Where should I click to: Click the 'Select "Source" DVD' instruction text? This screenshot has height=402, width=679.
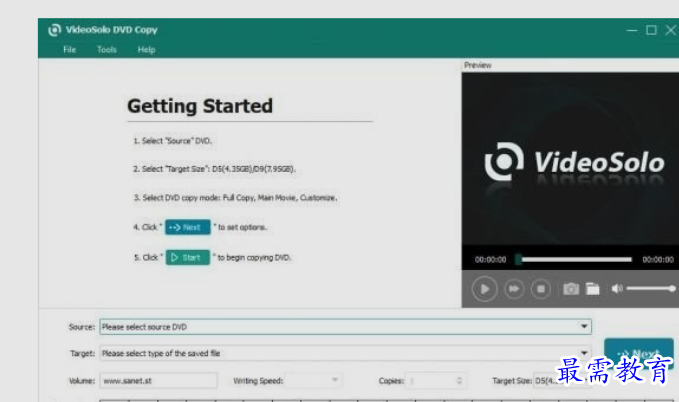click(x=172, y=141)
